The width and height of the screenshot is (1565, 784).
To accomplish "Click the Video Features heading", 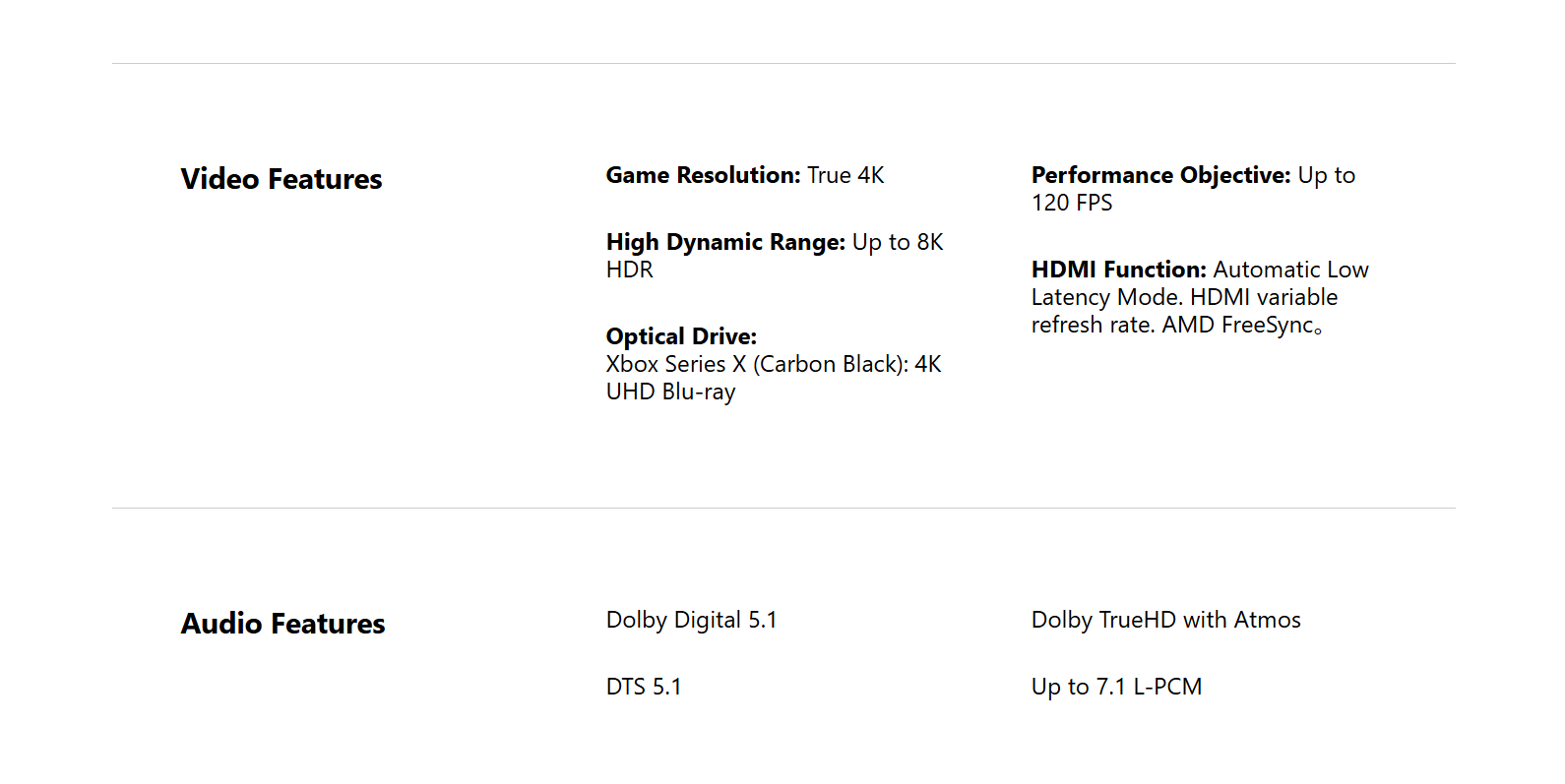I will [x=282, y=179].
